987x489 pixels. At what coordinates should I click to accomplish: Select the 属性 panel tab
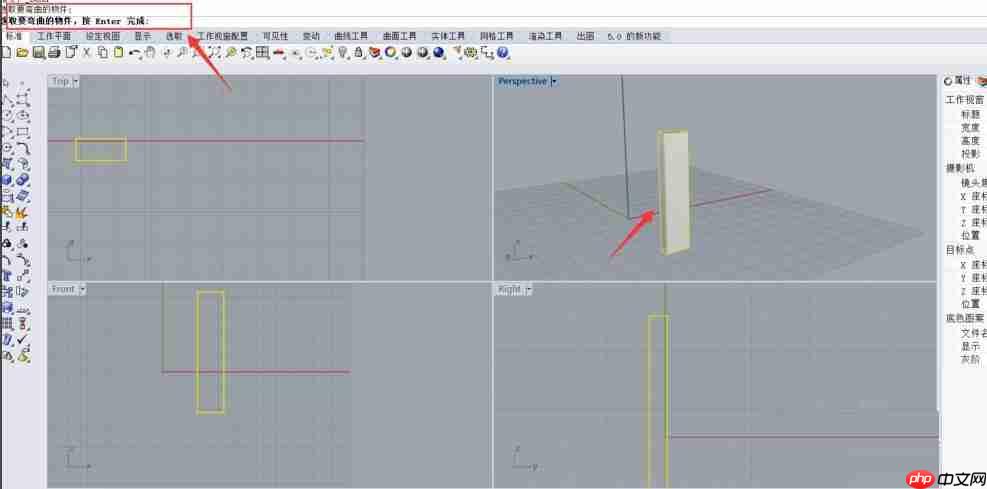pyautogui.click(x=958, y=81)
